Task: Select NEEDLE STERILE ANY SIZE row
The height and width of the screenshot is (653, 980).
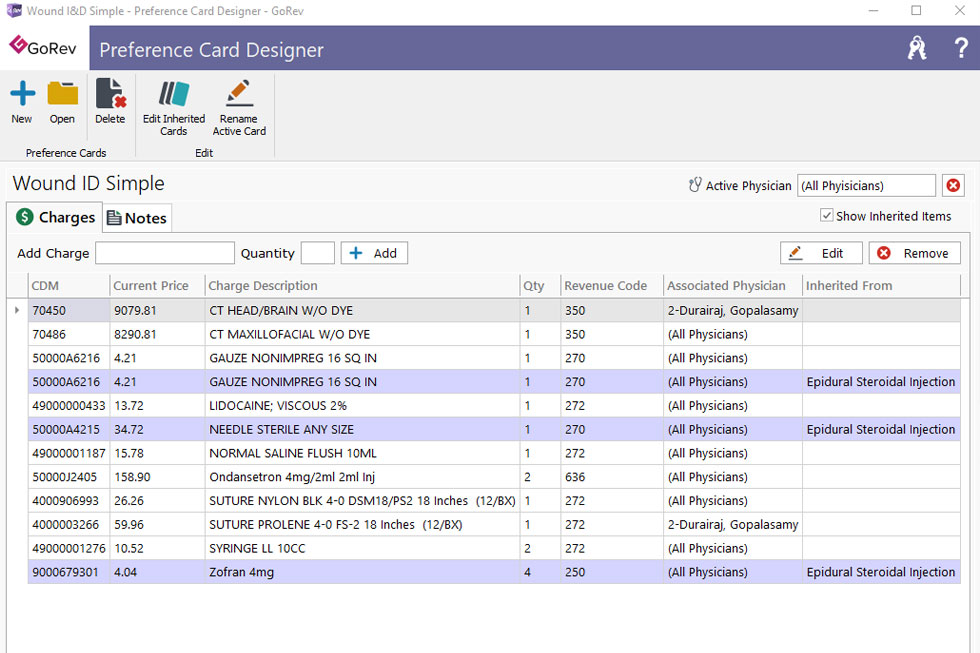Action: click(494, 429)
